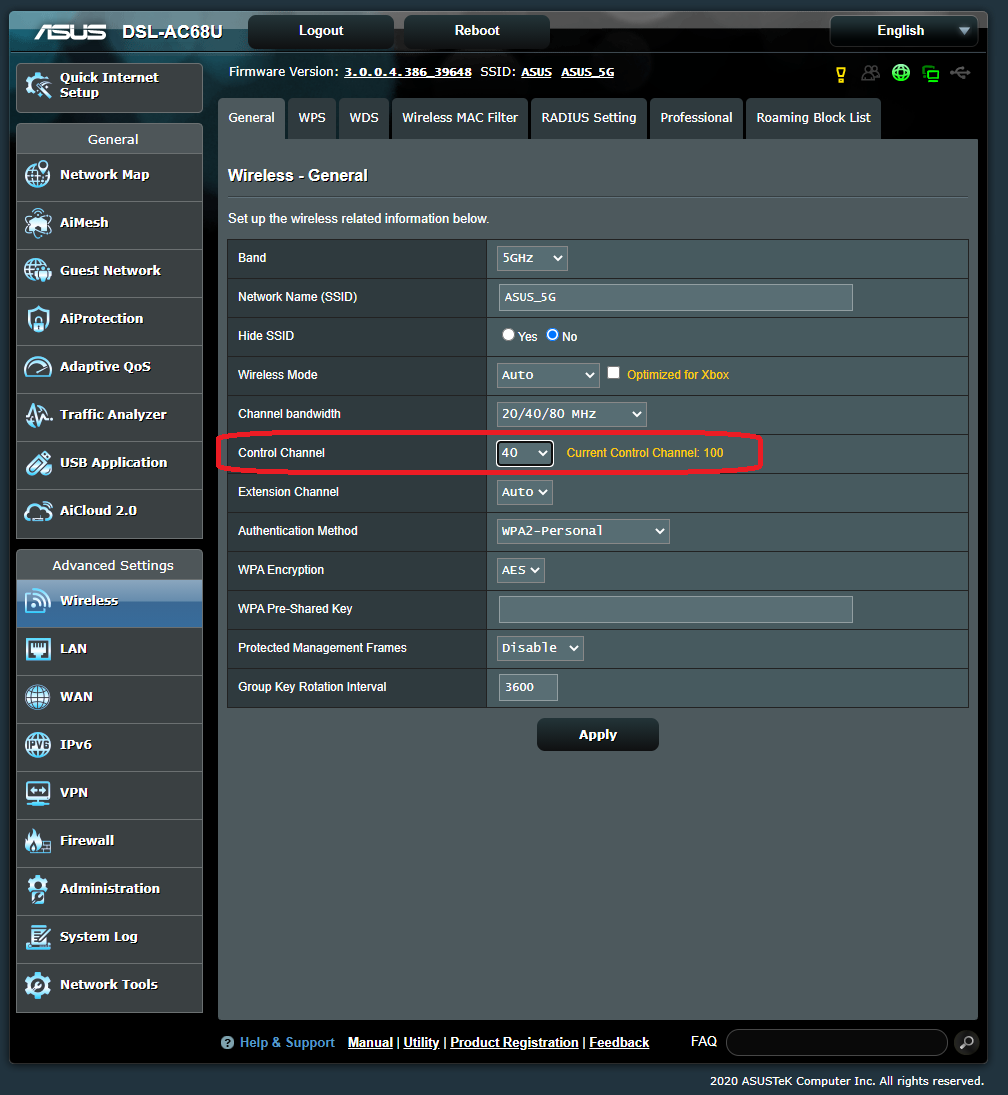Enable the Optimized for Xbox checkbox

613,373
